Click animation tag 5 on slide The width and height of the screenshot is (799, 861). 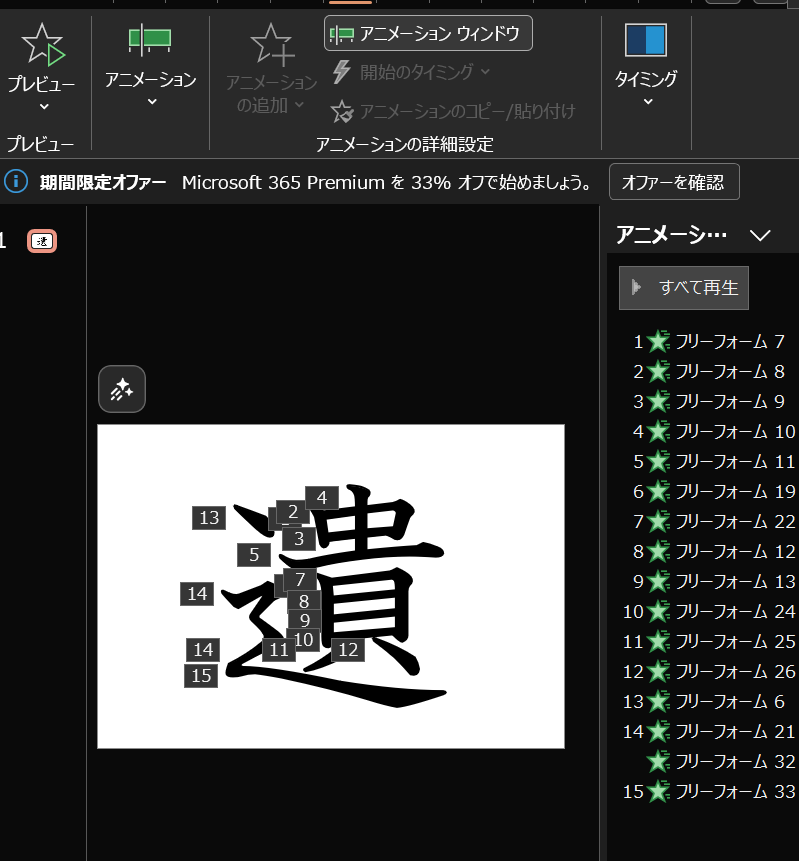(254, 555)
